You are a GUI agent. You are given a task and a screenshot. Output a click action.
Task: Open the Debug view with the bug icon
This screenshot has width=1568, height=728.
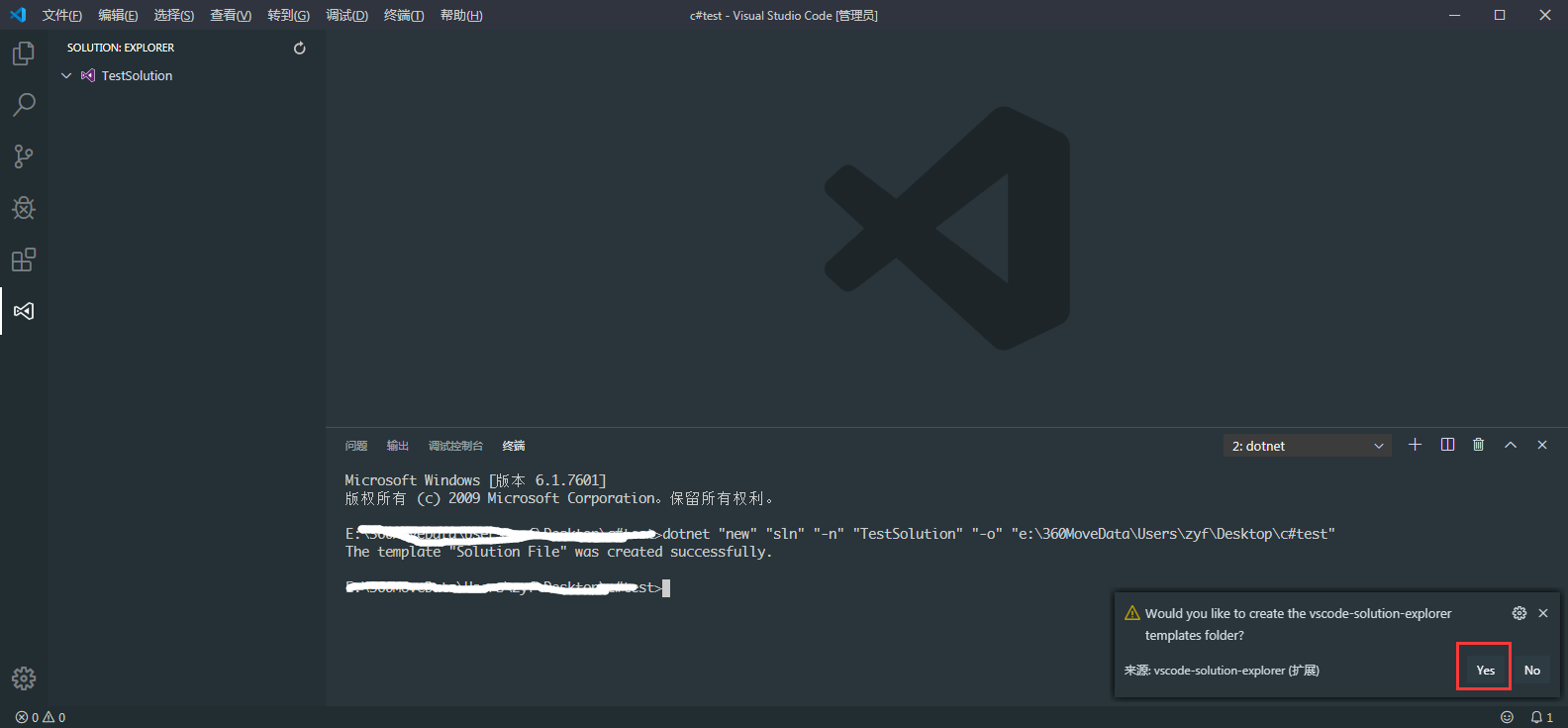[x=24, y=208]
